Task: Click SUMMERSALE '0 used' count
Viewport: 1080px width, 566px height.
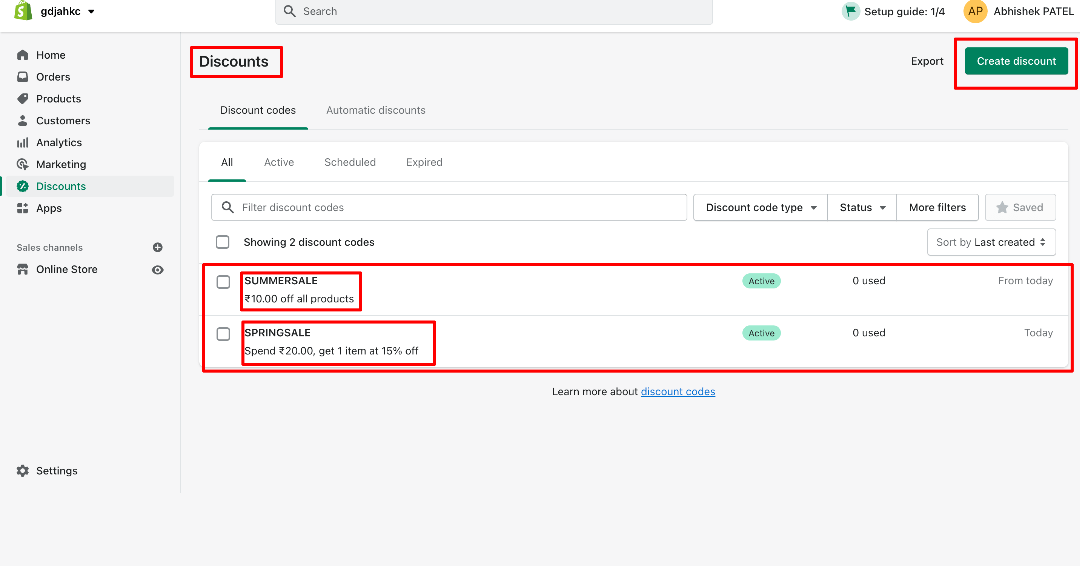Action: 869,281
